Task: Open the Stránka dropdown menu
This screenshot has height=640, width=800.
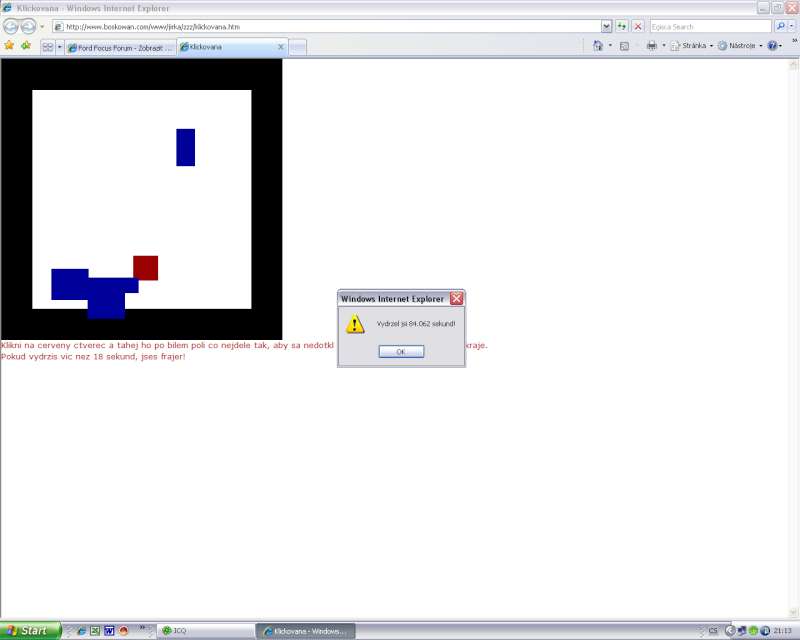Action: pos(691,46)
